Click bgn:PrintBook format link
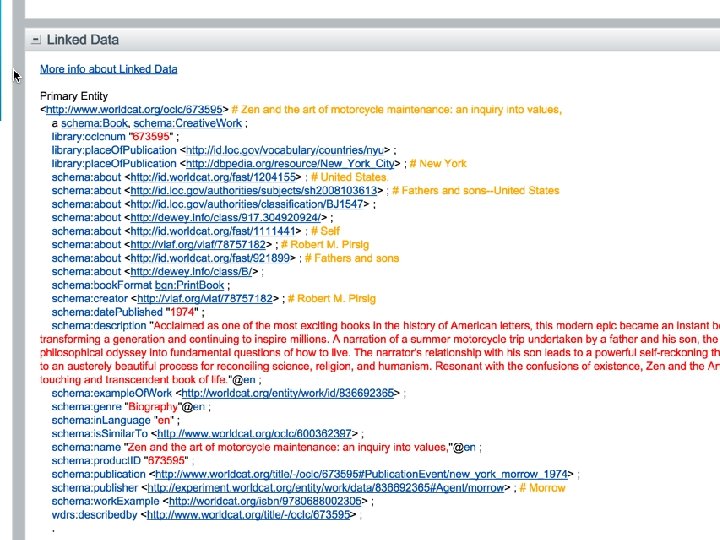This screenshot has width=720, height=540. click(189, 285)
